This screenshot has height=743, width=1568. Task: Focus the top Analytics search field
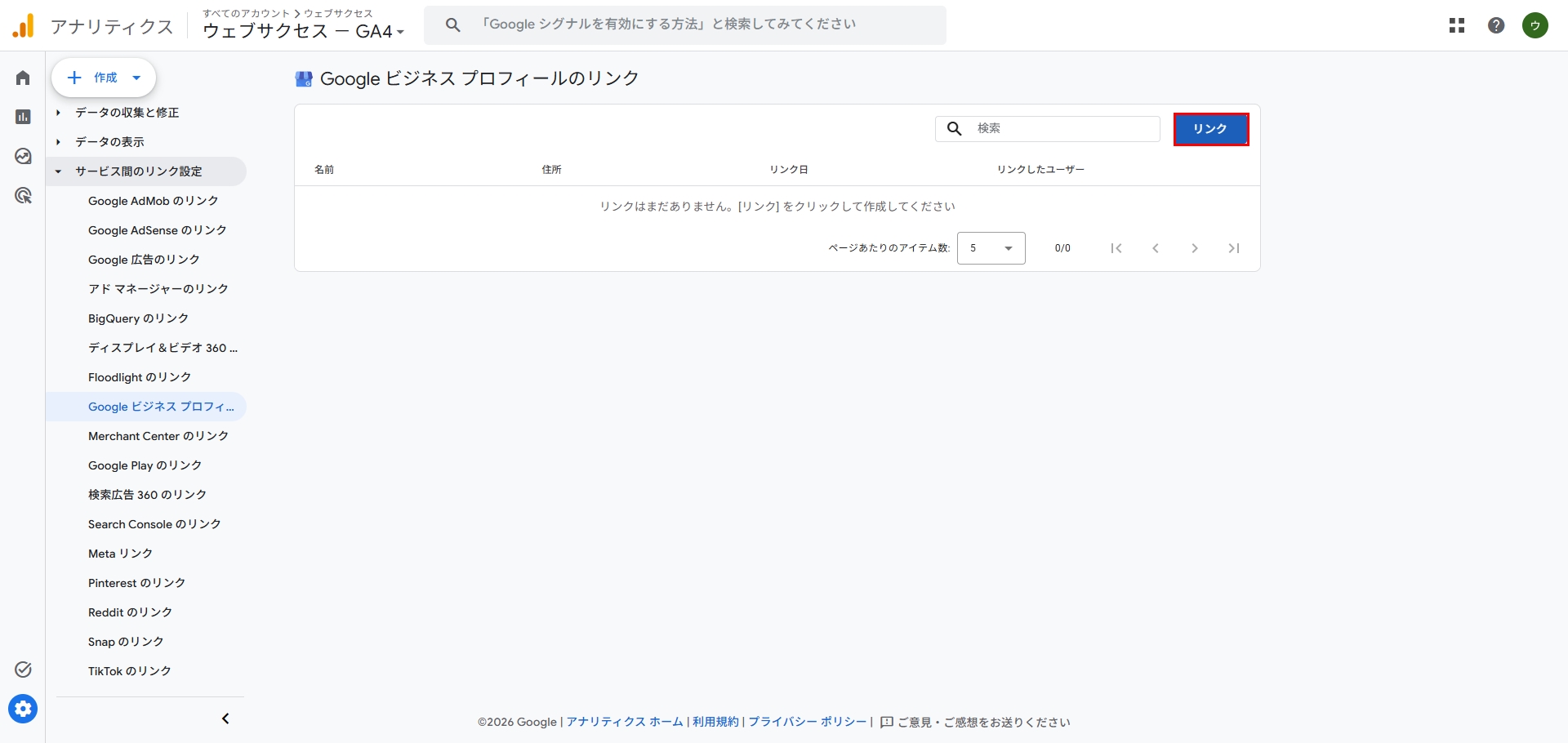coord(685,25)
